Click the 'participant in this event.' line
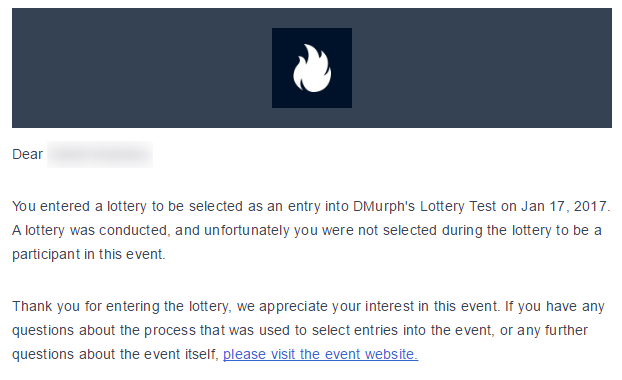622x380 pixels. click(x=89, y=254)
